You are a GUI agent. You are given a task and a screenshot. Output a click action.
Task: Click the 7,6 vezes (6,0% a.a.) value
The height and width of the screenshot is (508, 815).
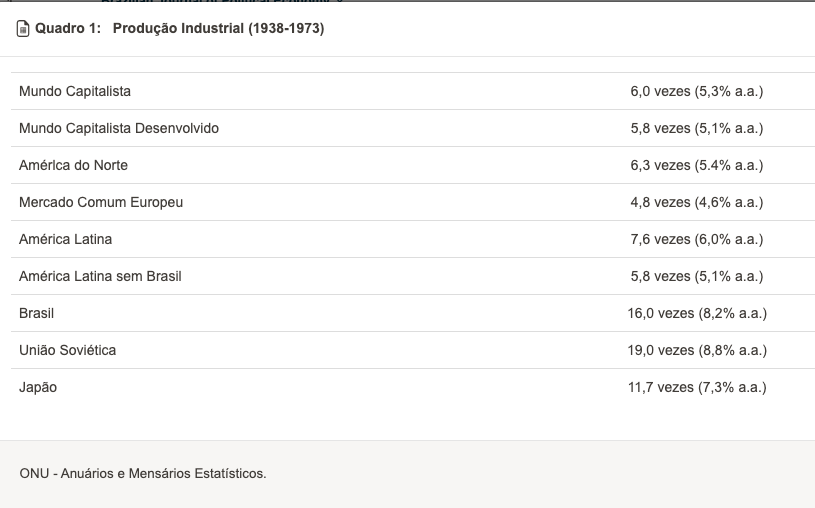coord(696,239)
